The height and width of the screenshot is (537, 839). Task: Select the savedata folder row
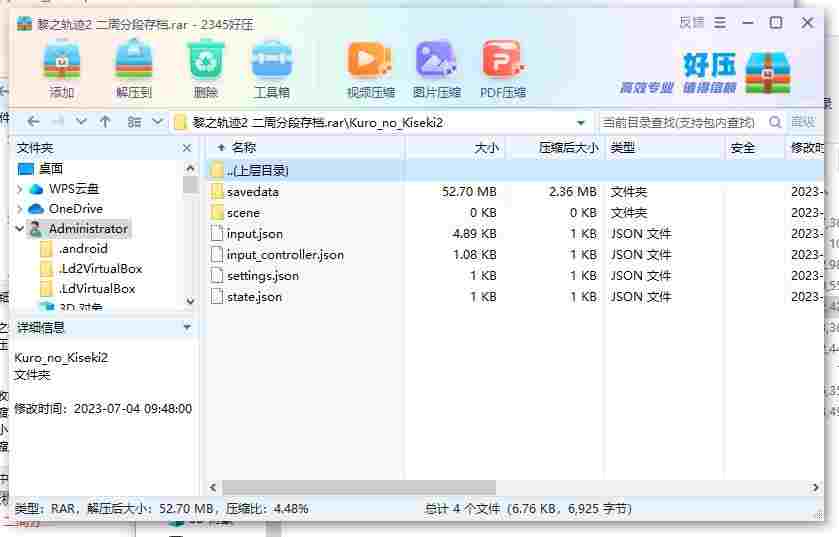[x=515, y=191]
